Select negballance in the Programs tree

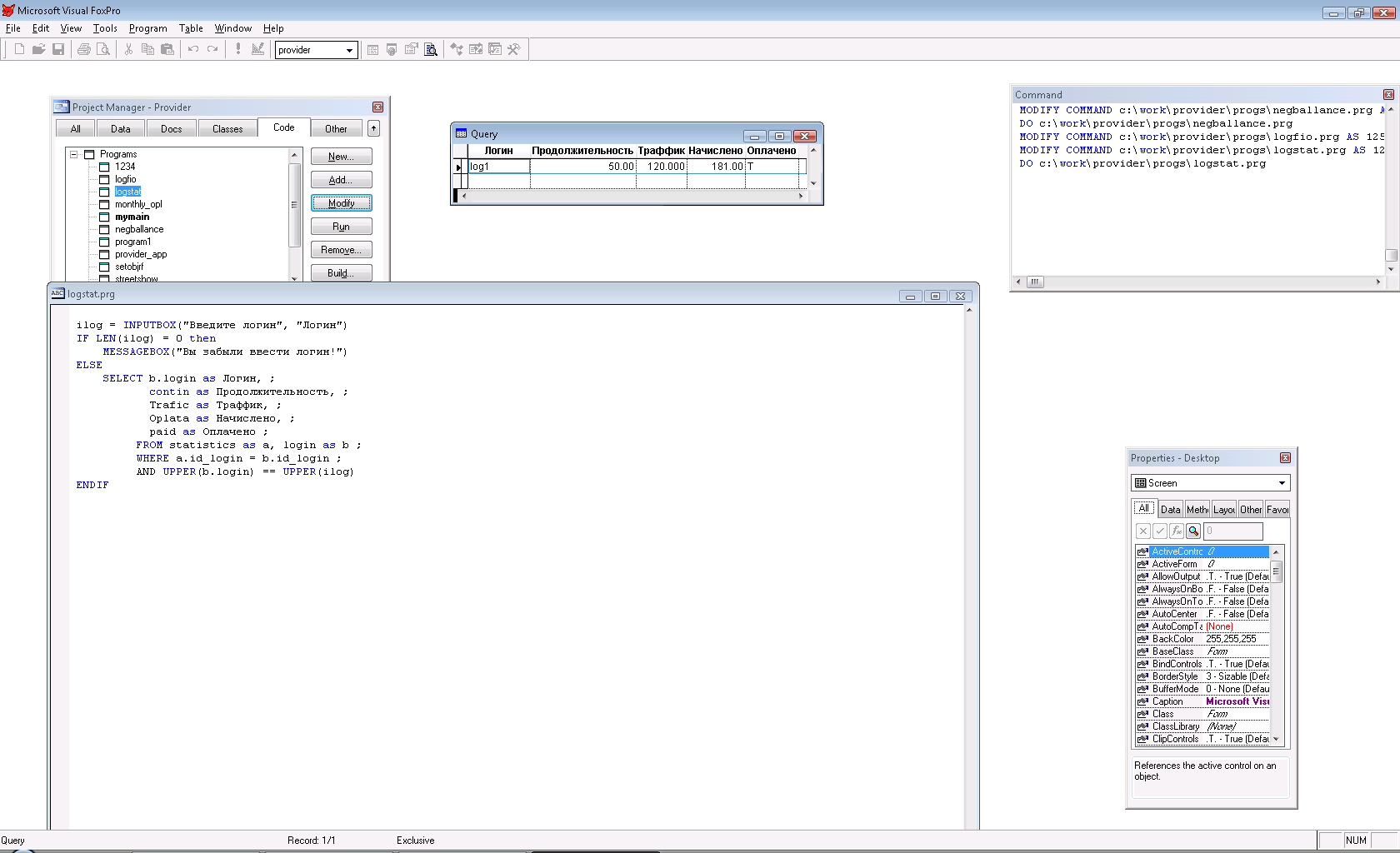[139, 229]
